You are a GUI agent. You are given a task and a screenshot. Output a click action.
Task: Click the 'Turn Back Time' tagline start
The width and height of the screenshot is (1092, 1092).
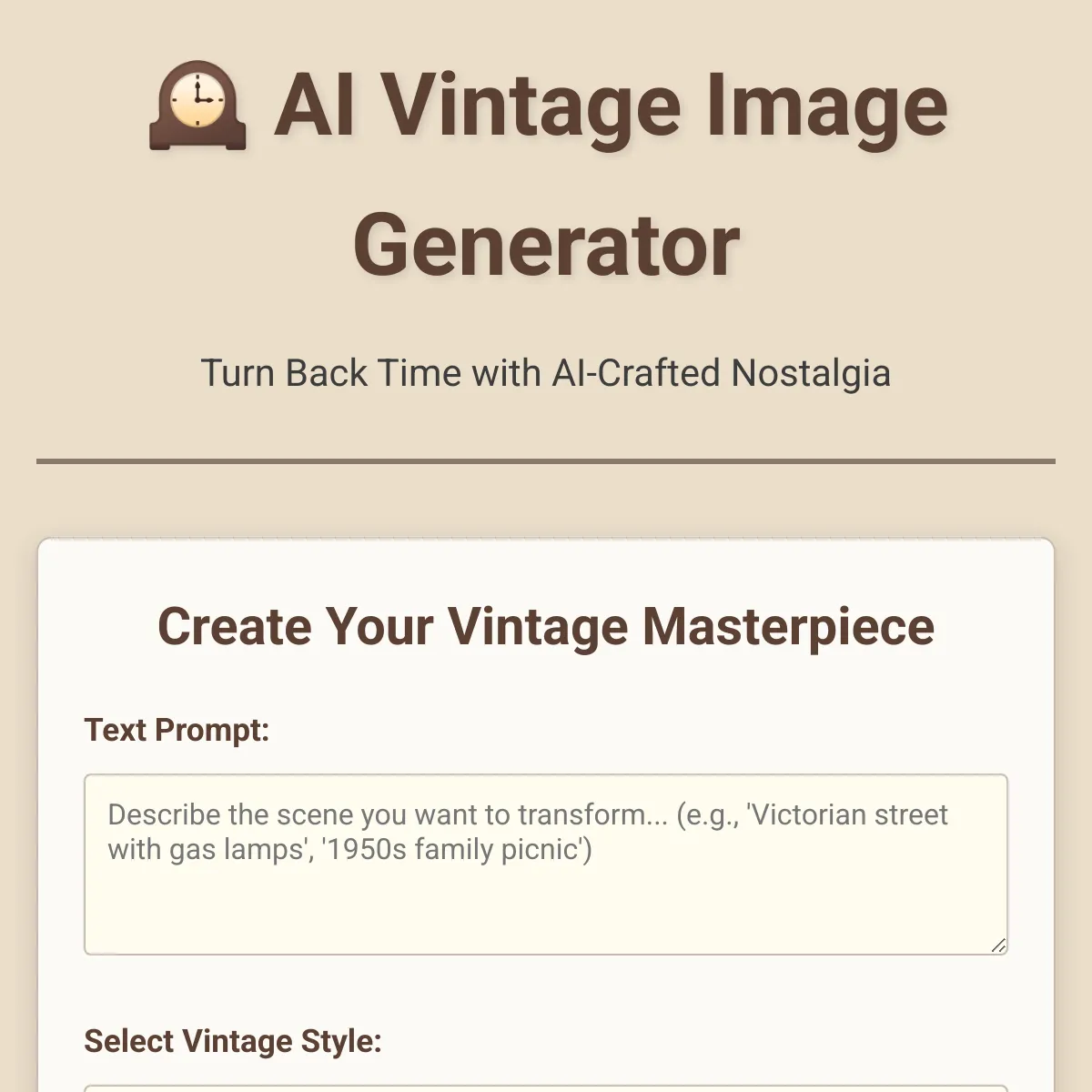tap(330, 374)
